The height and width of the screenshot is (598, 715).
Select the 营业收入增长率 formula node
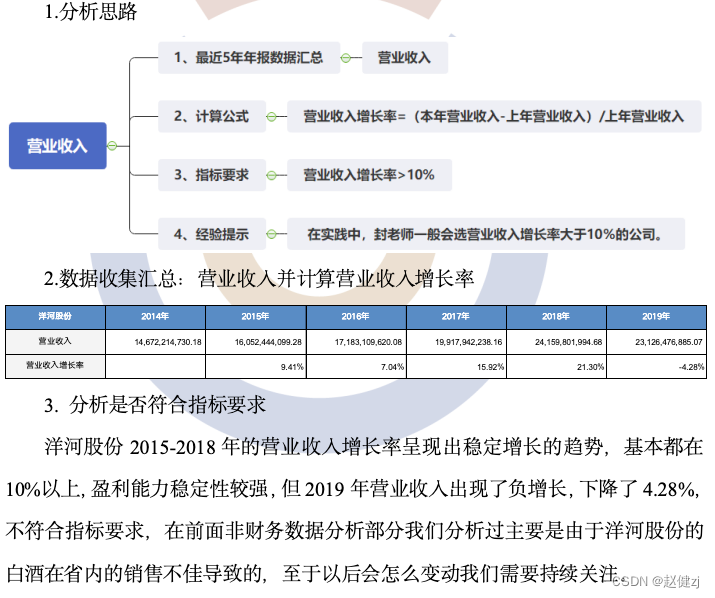[494, 116]
